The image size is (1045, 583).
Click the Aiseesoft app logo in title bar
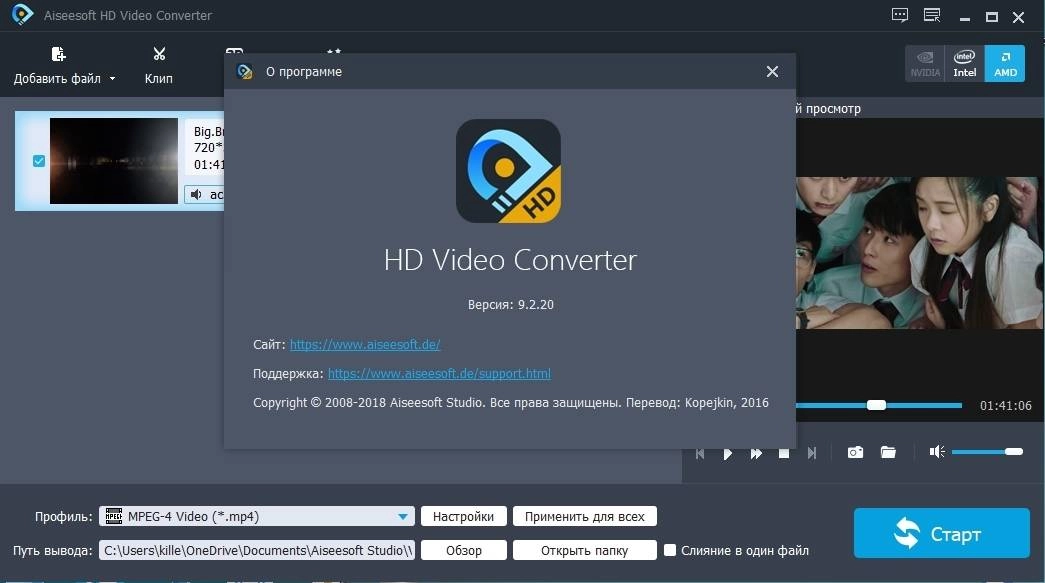tap(22, 15)
